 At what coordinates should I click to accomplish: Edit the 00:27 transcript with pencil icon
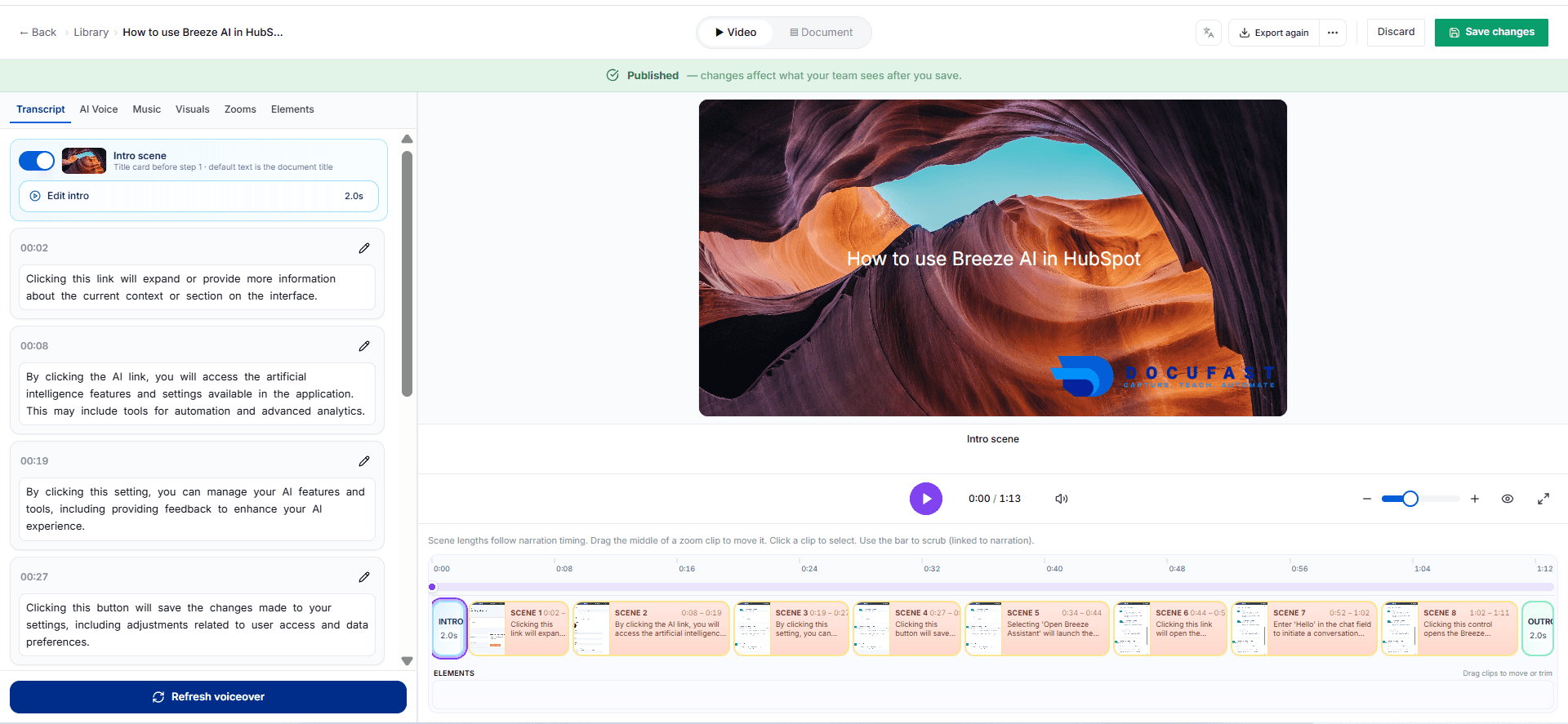click(364, 577)
